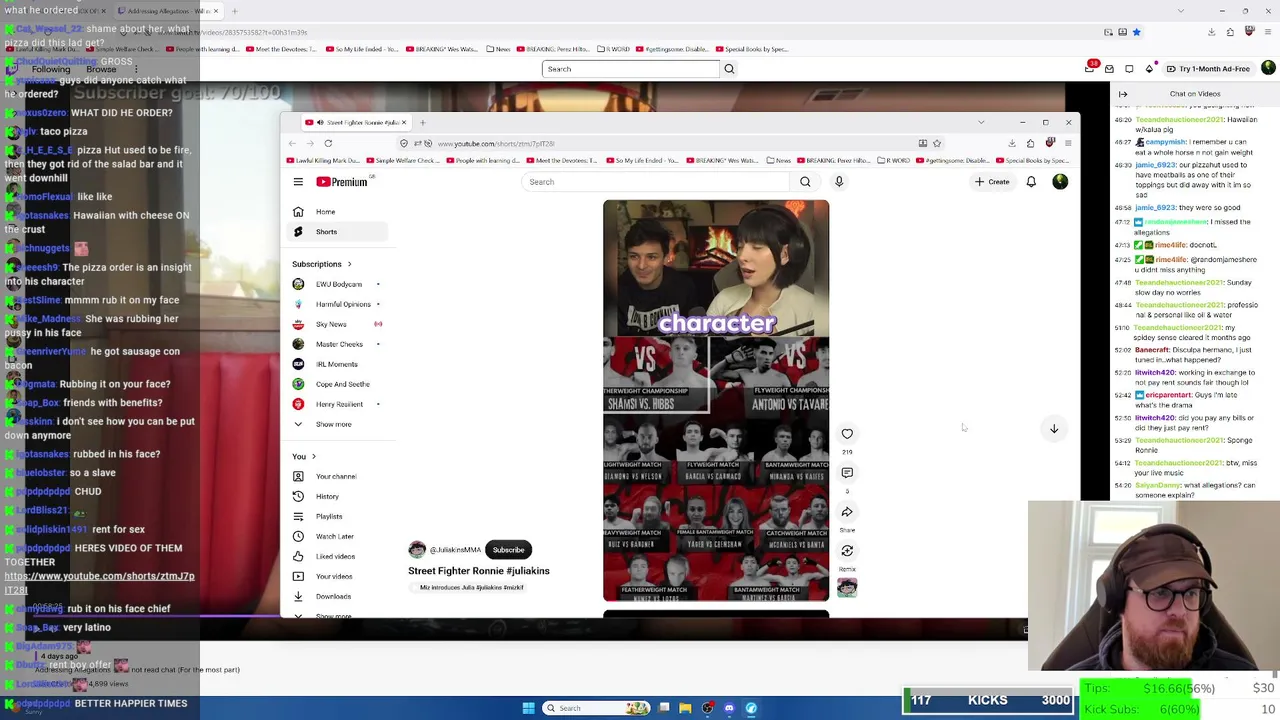The image size is (1280, 720).
Task: Bookmark the Shorts page with the star
Action: click(x=937, y=143)
